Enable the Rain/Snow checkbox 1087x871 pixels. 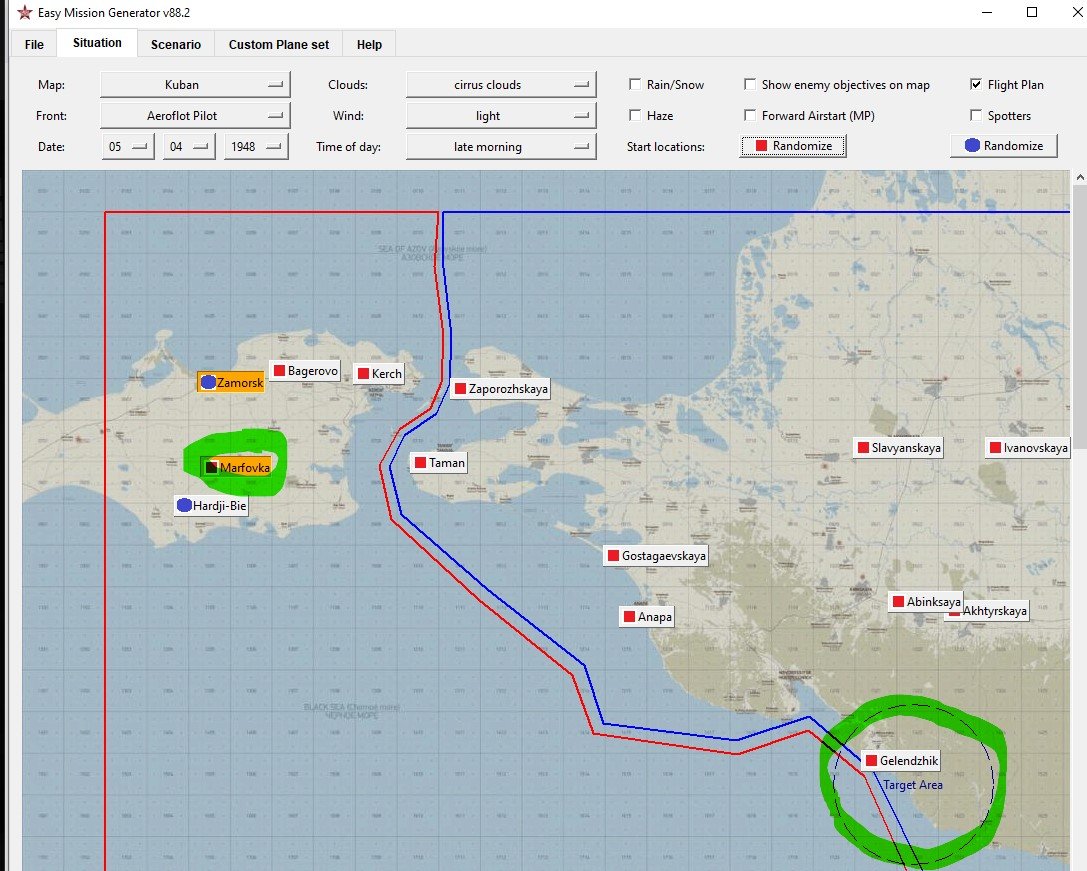coord(635,85)
